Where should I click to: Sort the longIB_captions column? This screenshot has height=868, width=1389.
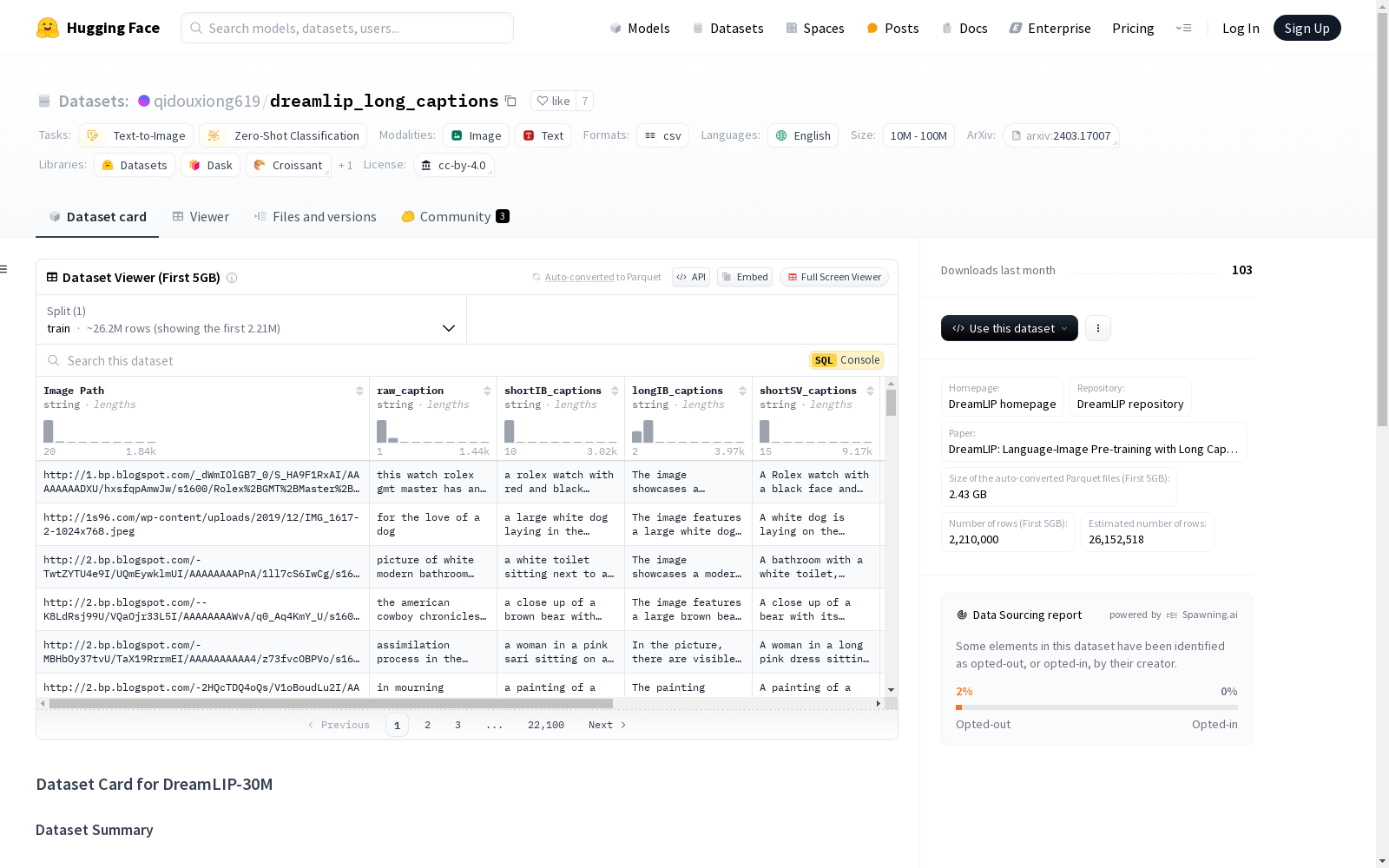point(742,391)
